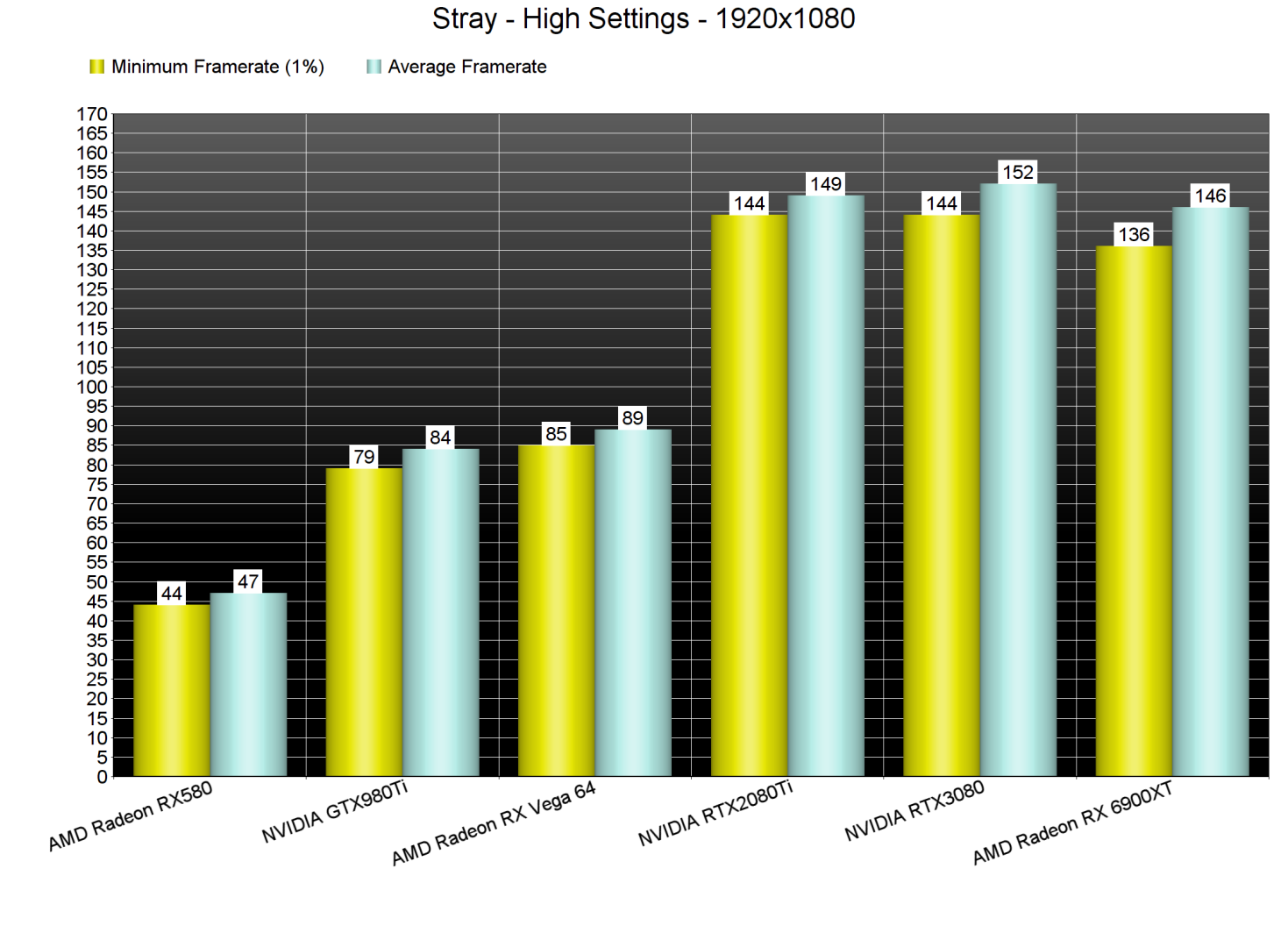Select the 'Average Framerate' legend label
The image size is (1288, 947).
click(466, 67)
